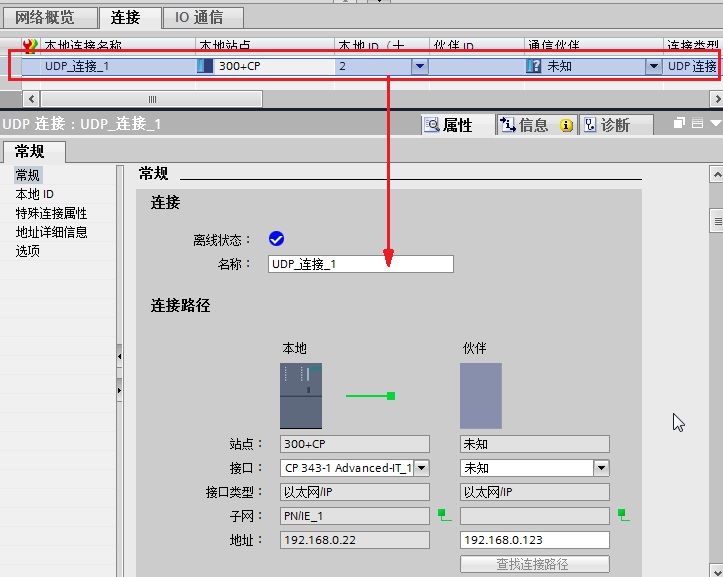Select 特殊连接属性 in the navigation tree
The height and width of the screenshot is (577, 723).
point(51,213)
